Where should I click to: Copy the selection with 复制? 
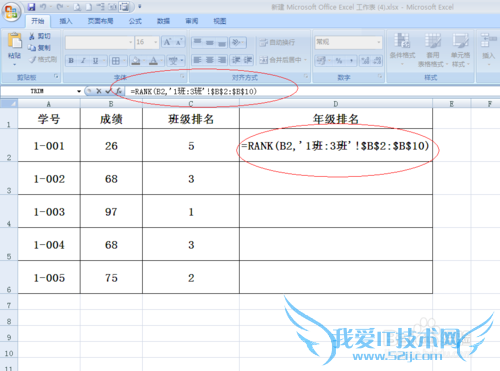pos(39,48)
